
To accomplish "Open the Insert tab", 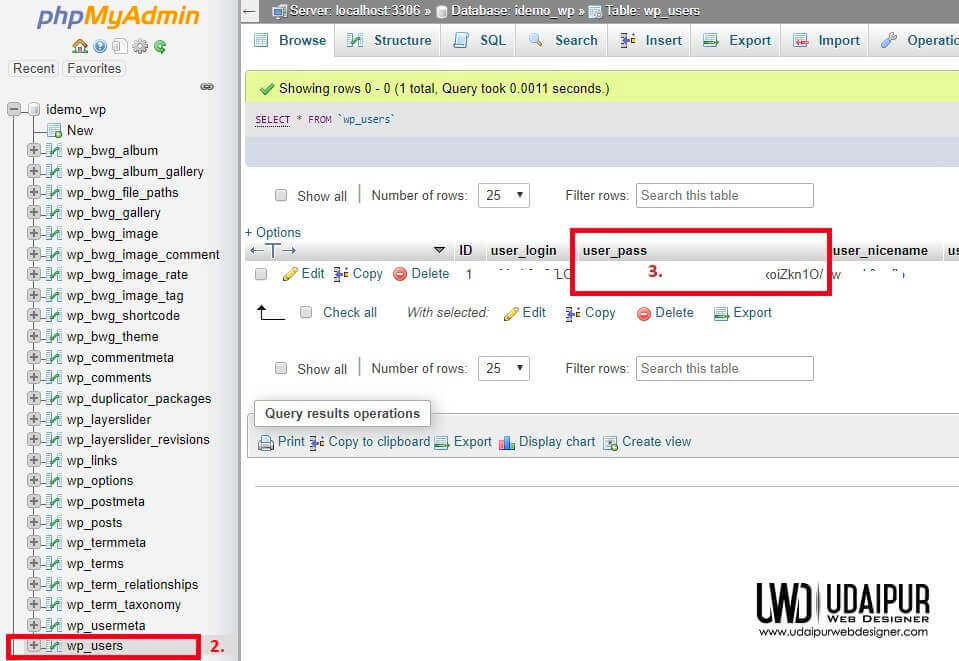I will 649,40.
